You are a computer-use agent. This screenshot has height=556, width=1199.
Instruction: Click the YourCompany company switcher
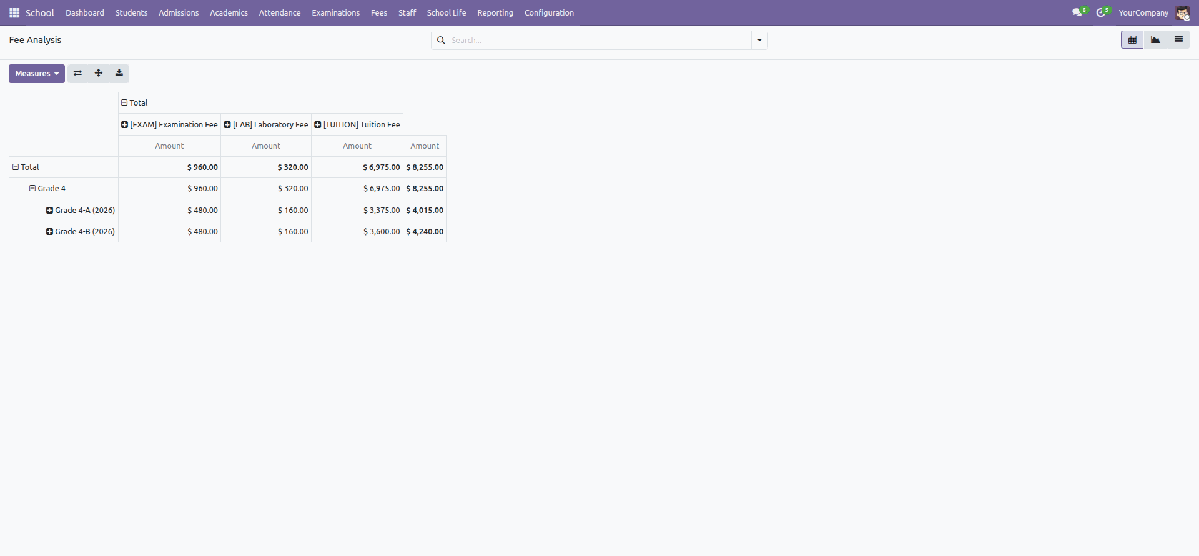click(1143, 13)
